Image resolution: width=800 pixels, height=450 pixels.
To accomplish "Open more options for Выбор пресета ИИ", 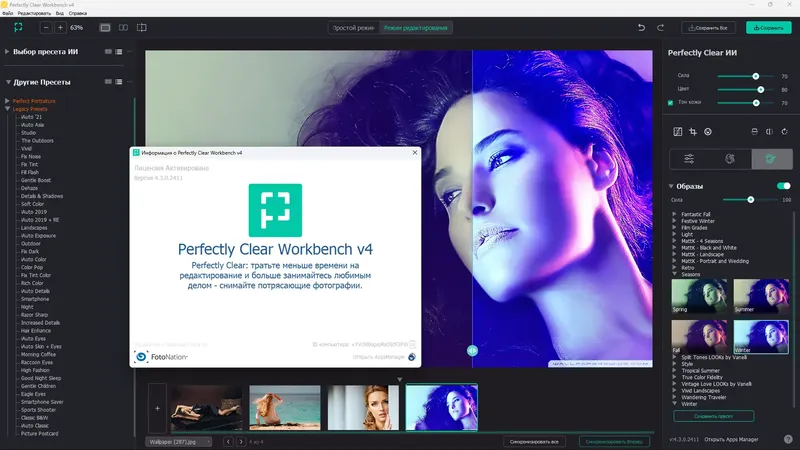I will pyautogui.click(x=130, y=52).
